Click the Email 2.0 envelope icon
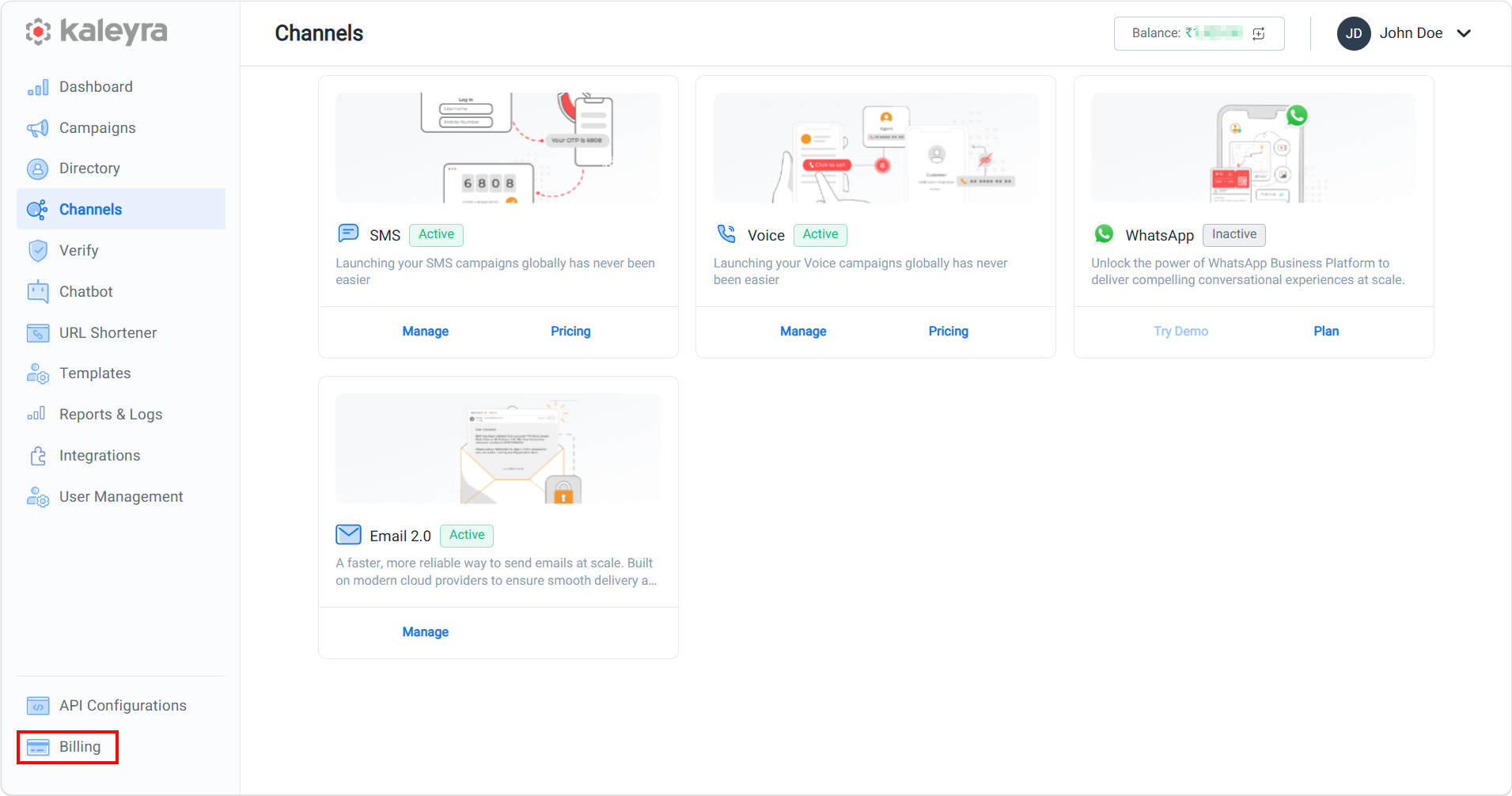This screenshot has height=796, width=1512. 348,535
